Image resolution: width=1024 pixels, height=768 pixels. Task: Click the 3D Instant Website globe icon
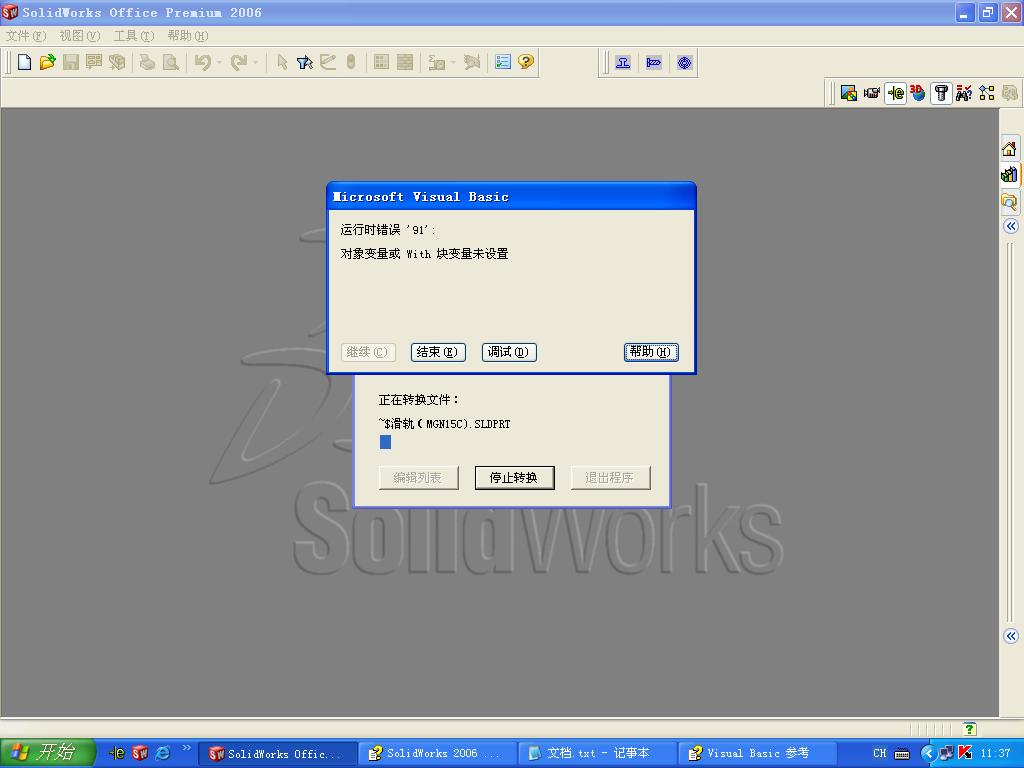point(918,93)
